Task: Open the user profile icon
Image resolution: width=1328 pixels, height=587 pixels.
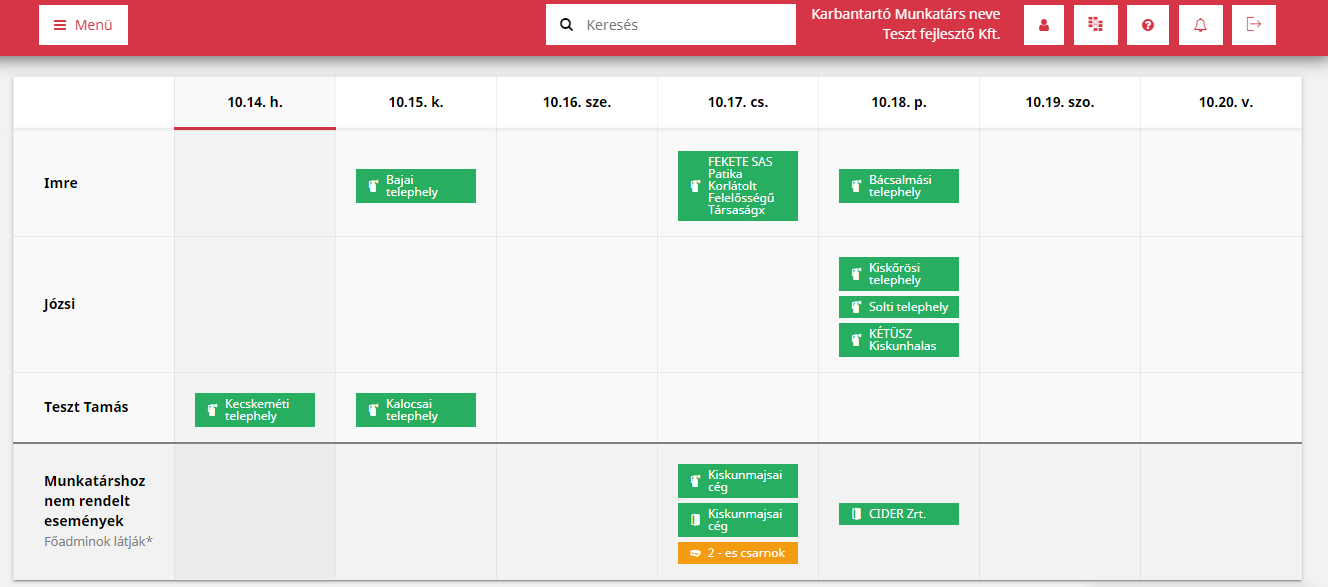Action: click(x=1044, y=25)
